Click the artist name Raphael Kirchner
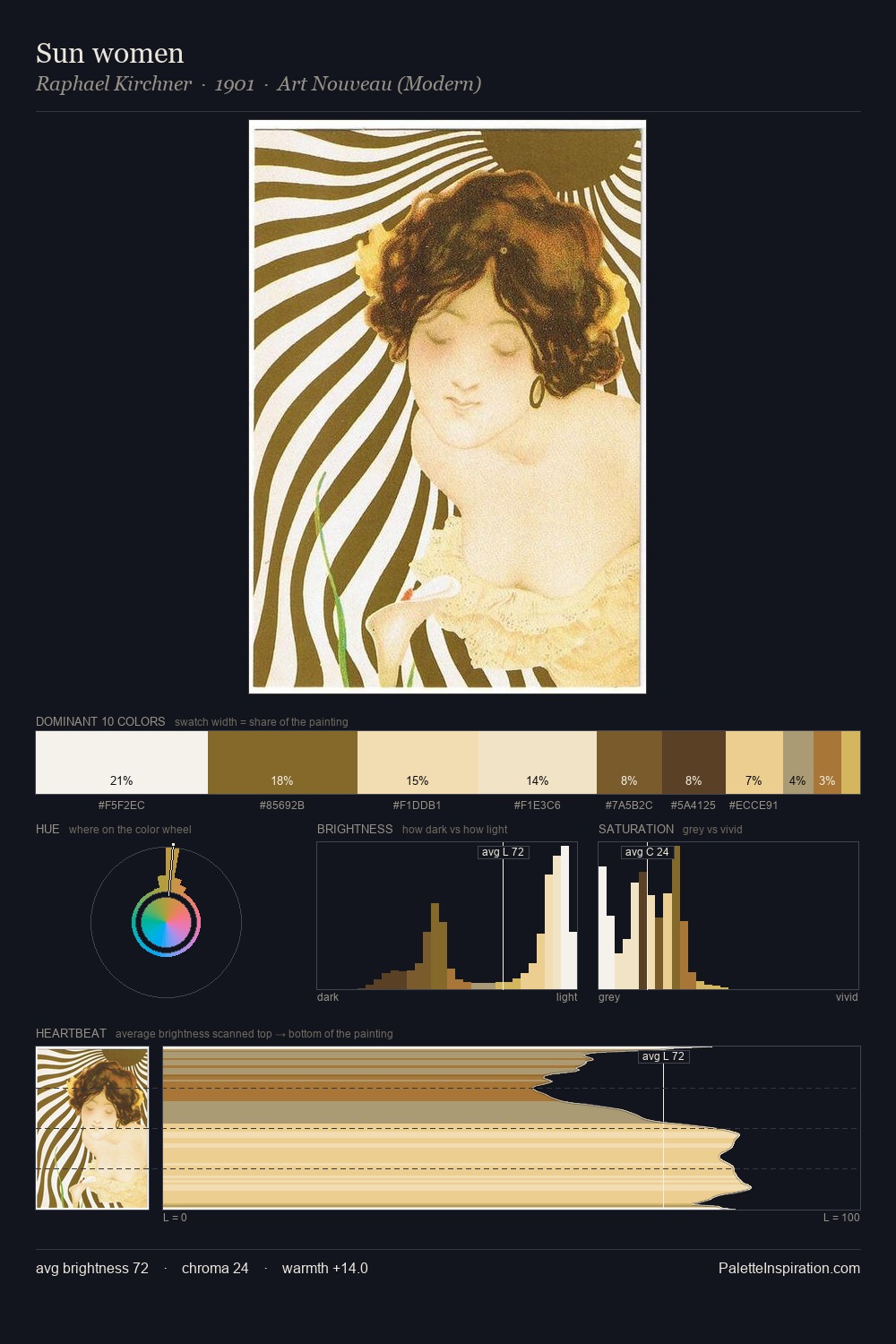 point(114,84)
